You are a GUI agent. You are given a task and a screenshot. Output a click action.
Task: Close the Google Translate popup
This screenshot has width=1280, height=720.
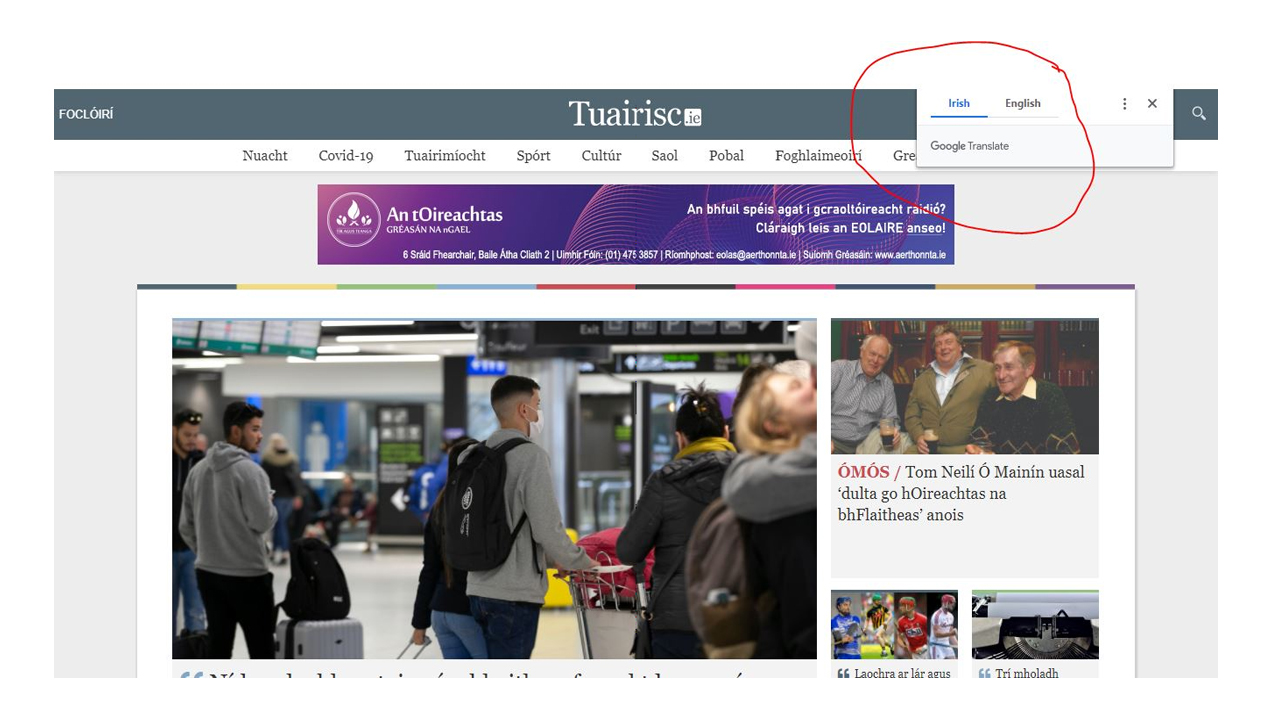pyautogui.click(x=1152, y=104)
